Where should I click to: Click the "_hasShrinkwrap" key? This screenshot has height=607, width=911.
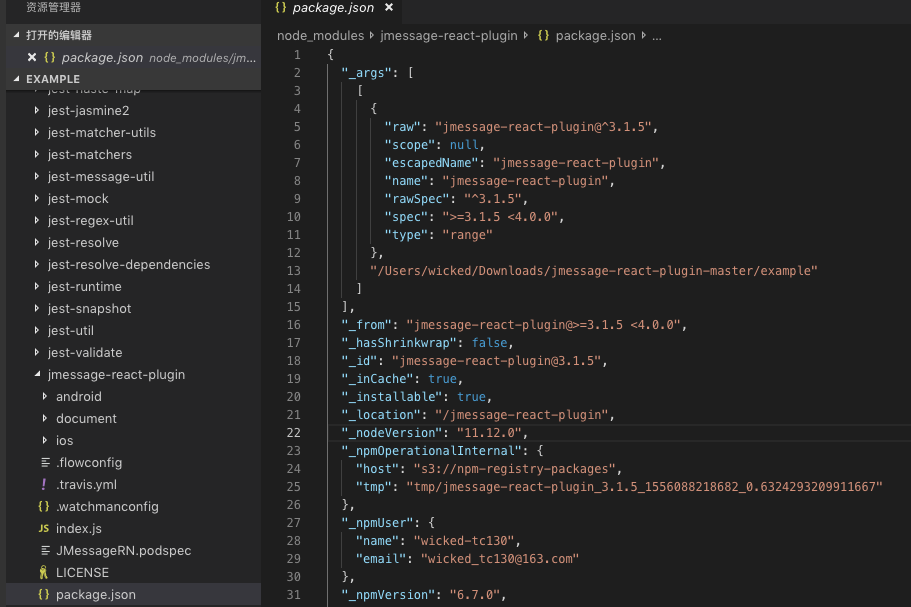pos(399,343)
